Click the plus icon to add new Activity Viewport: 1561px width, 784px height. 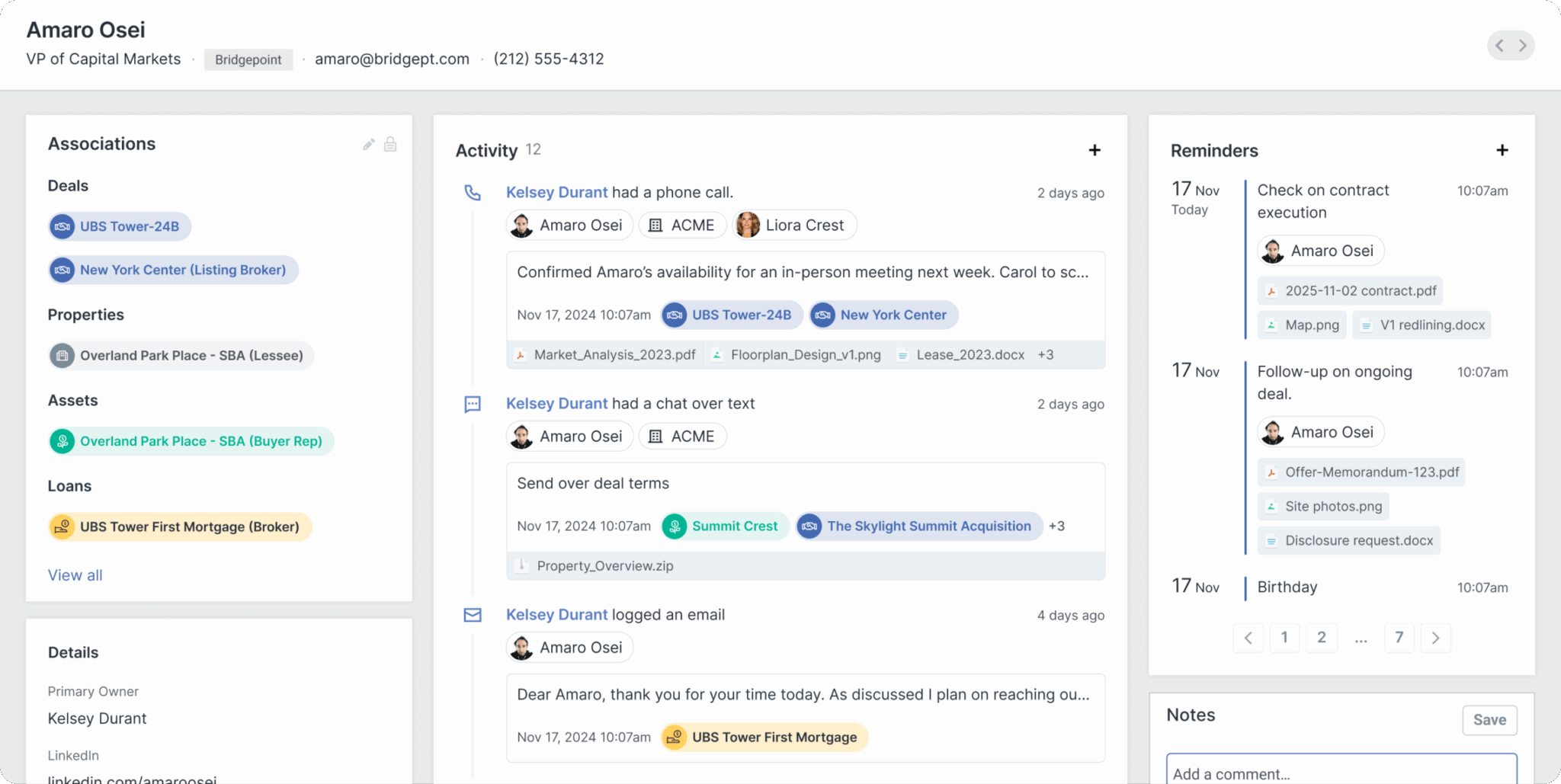coord(1095,149)
